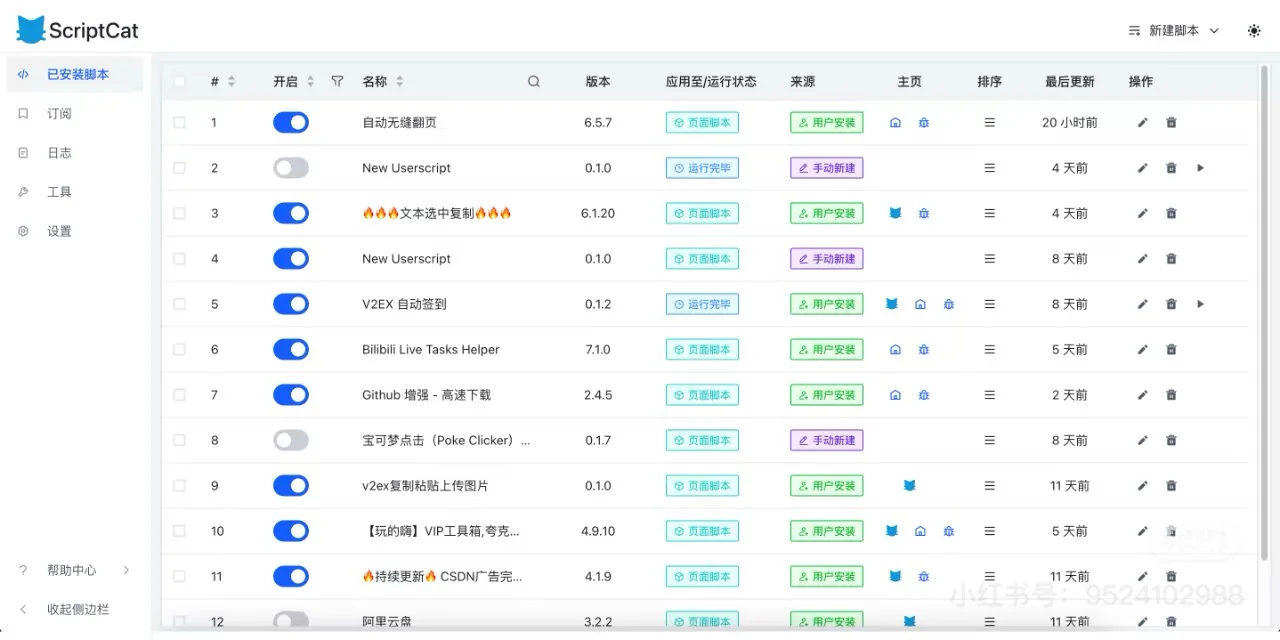Delete the New Userscript using trash icon
1280x640 pixels.
(1171, 168)
